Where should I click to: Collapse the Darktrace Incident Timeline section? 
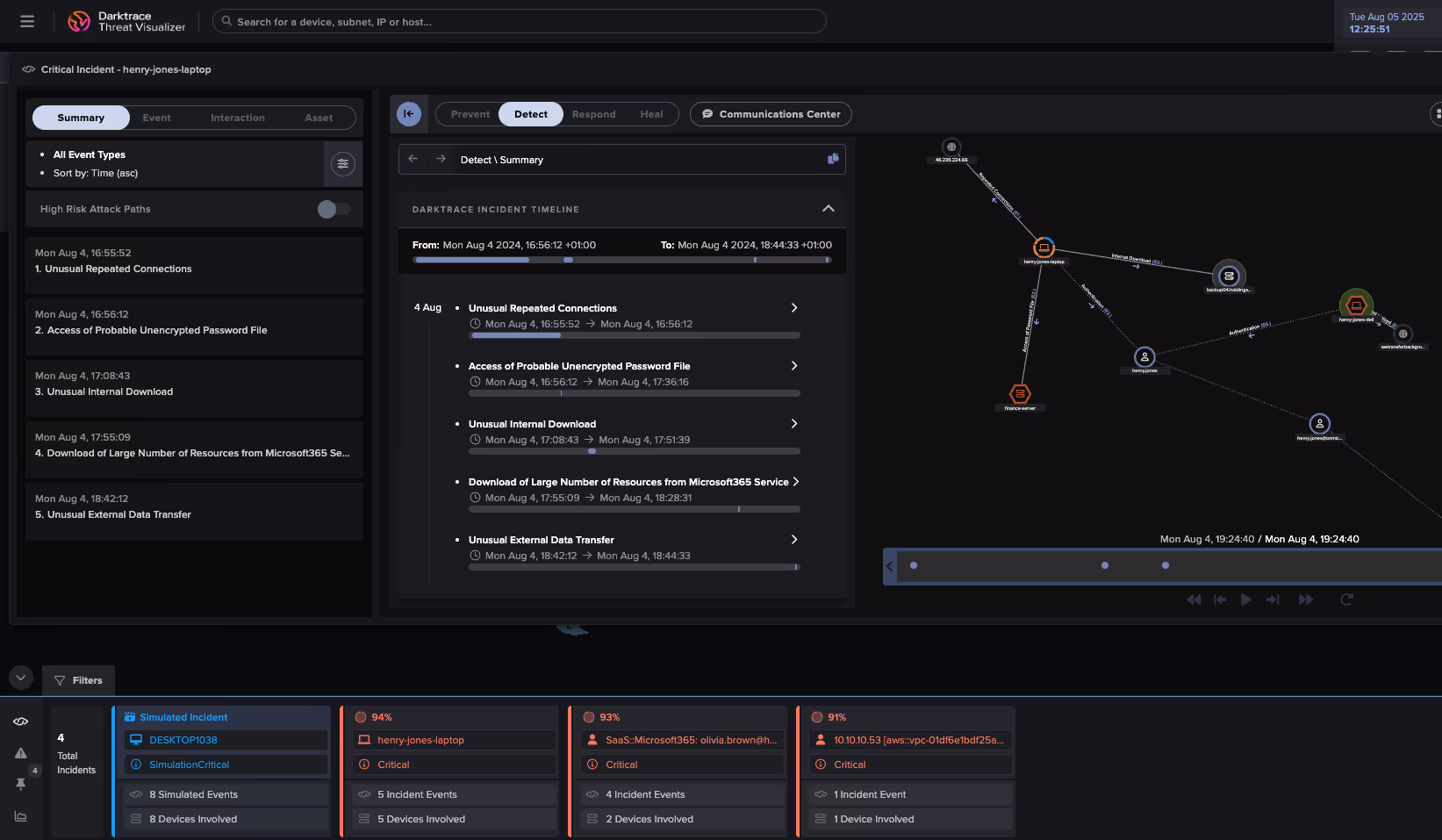(x=829, y=209)
